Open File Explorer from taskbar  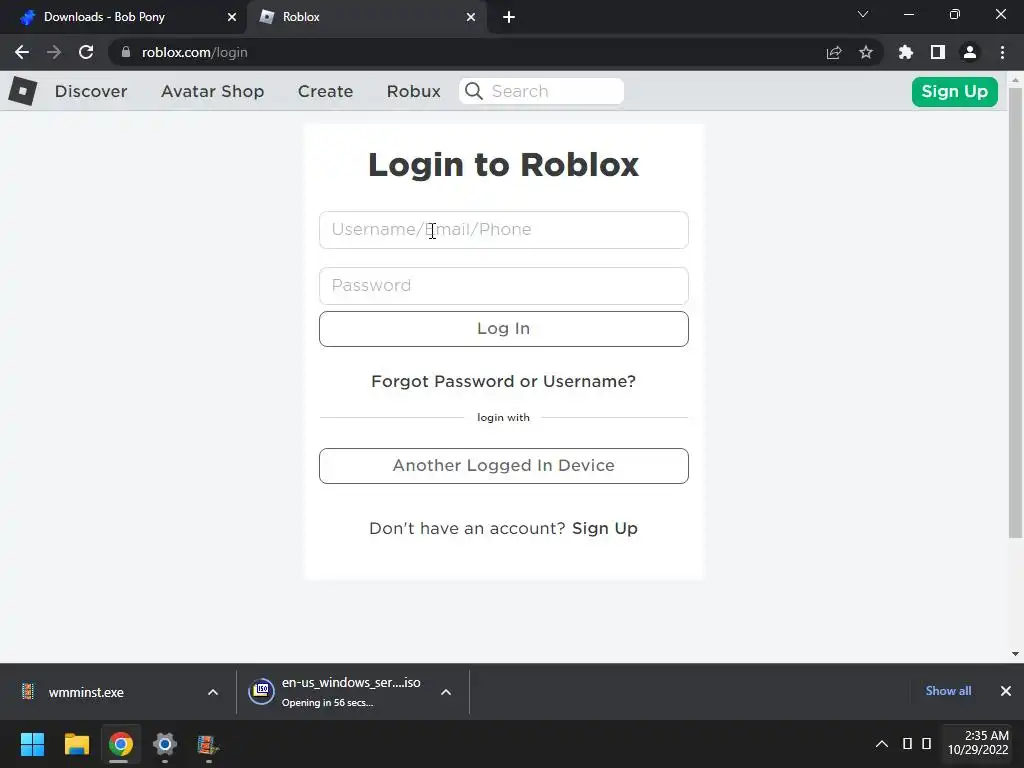(x=76, y=744)
